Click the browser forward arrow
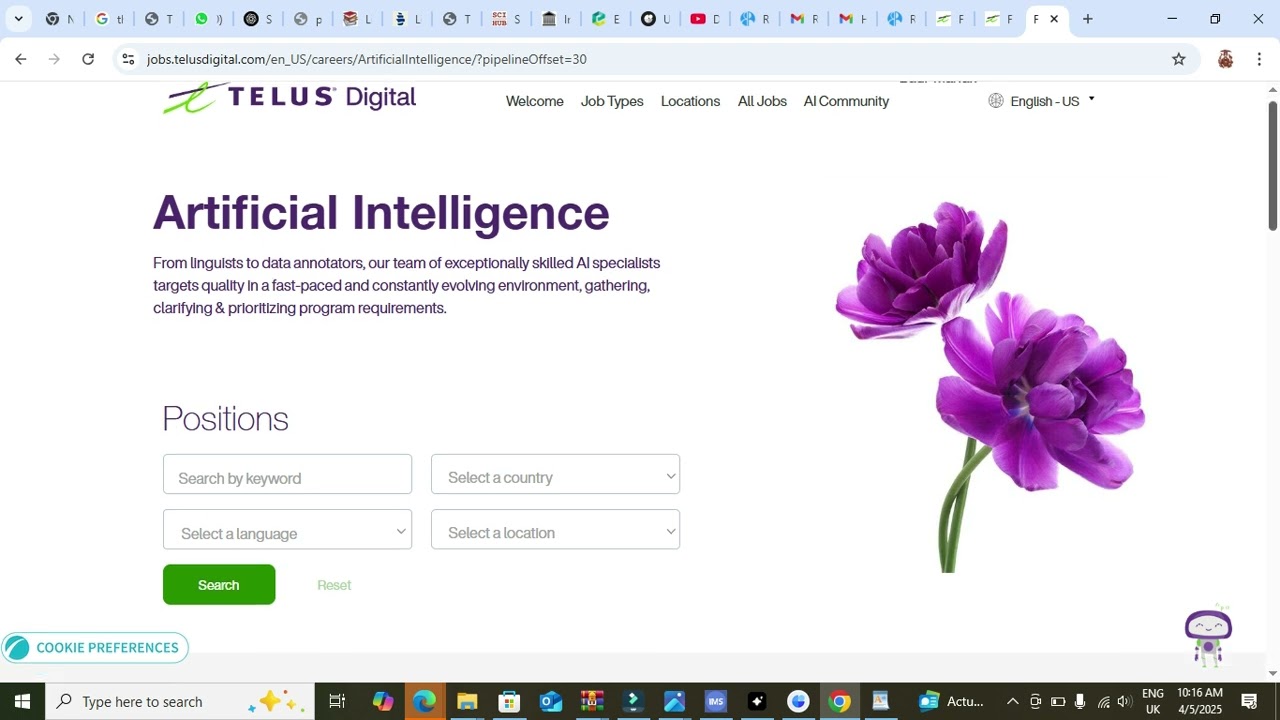Image resolution: width=1280 pixels, height=720 pixels. click(x=54, y=59)
